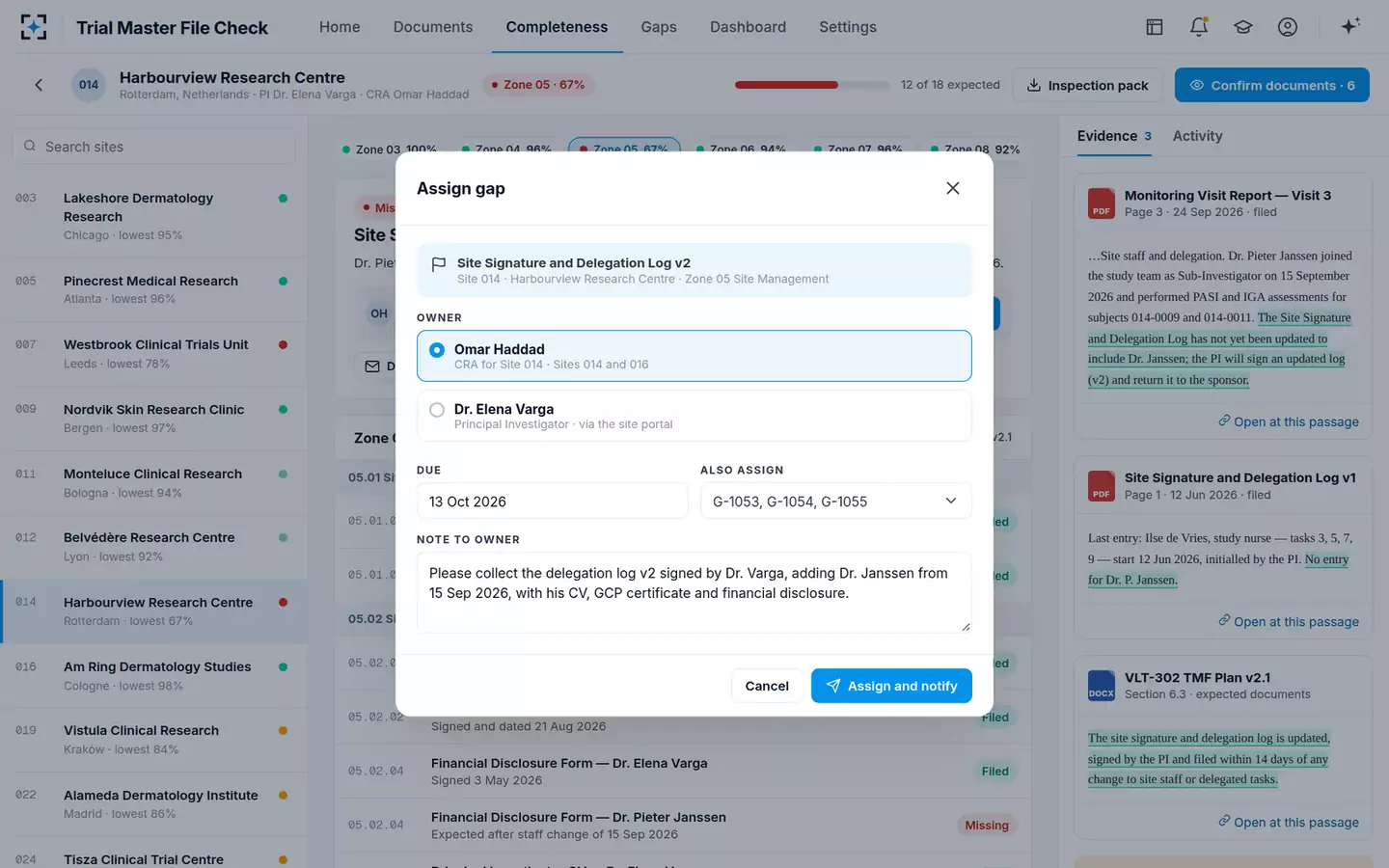Select Lakeshore Dermatology Research site
This screenshot has height=868, width=1389.
click(x=153, y=216)
